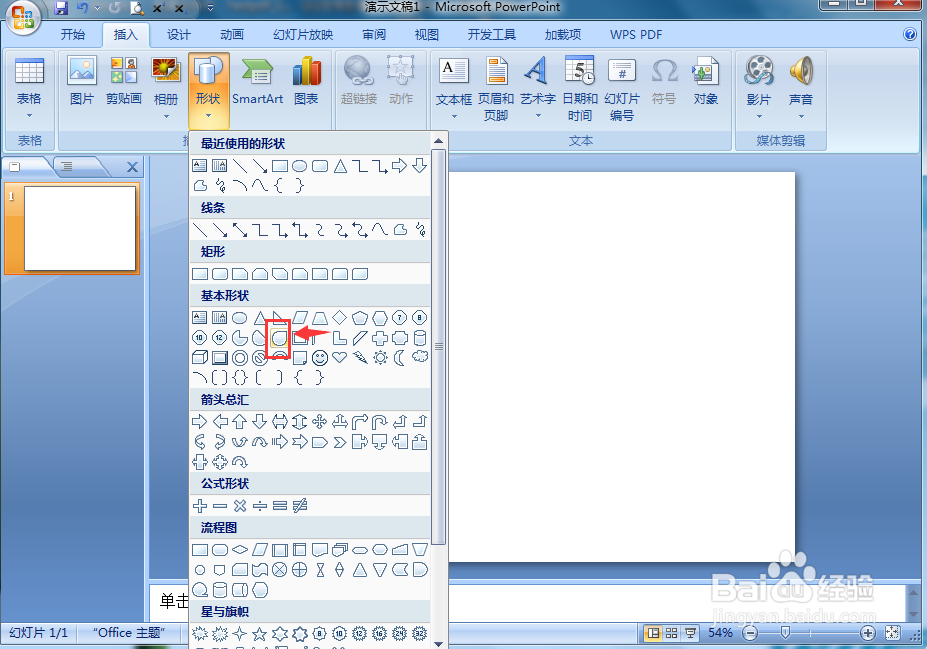Open the 幻灯片放映 ribbon tab
Image resolution: width=927 pixels, height=649 pixels.
pyautogui.click(x=303, y=35)
